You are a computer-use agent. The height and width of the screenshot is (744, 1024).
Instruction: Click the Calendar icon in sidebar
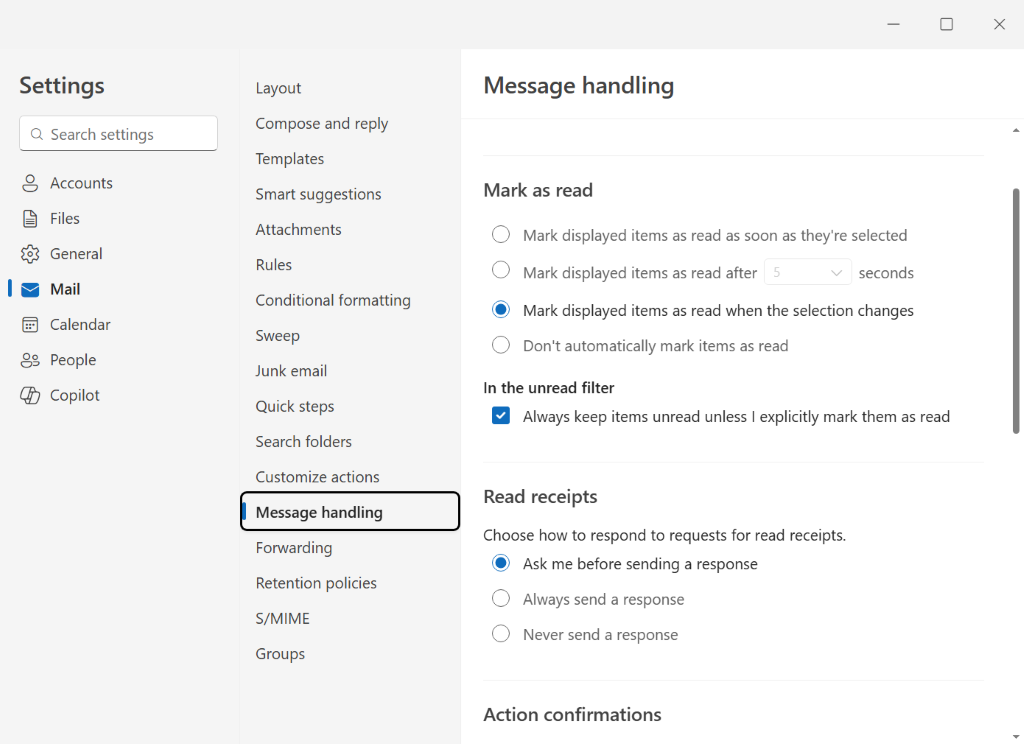[30, 325]
